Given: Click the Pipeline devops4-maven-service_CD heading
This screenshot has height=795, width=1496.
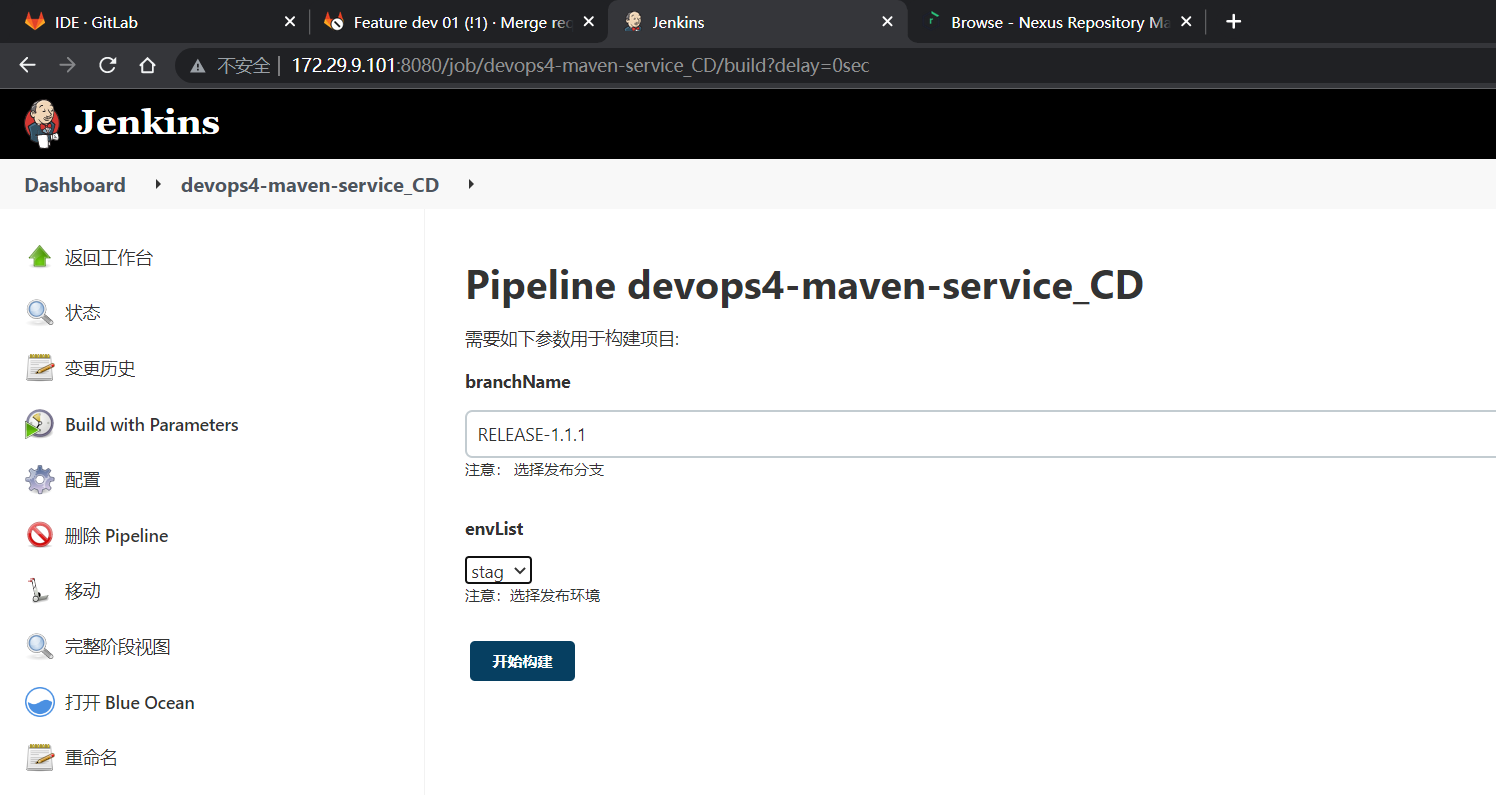Looking at the screenshot, I should (804, 286).
